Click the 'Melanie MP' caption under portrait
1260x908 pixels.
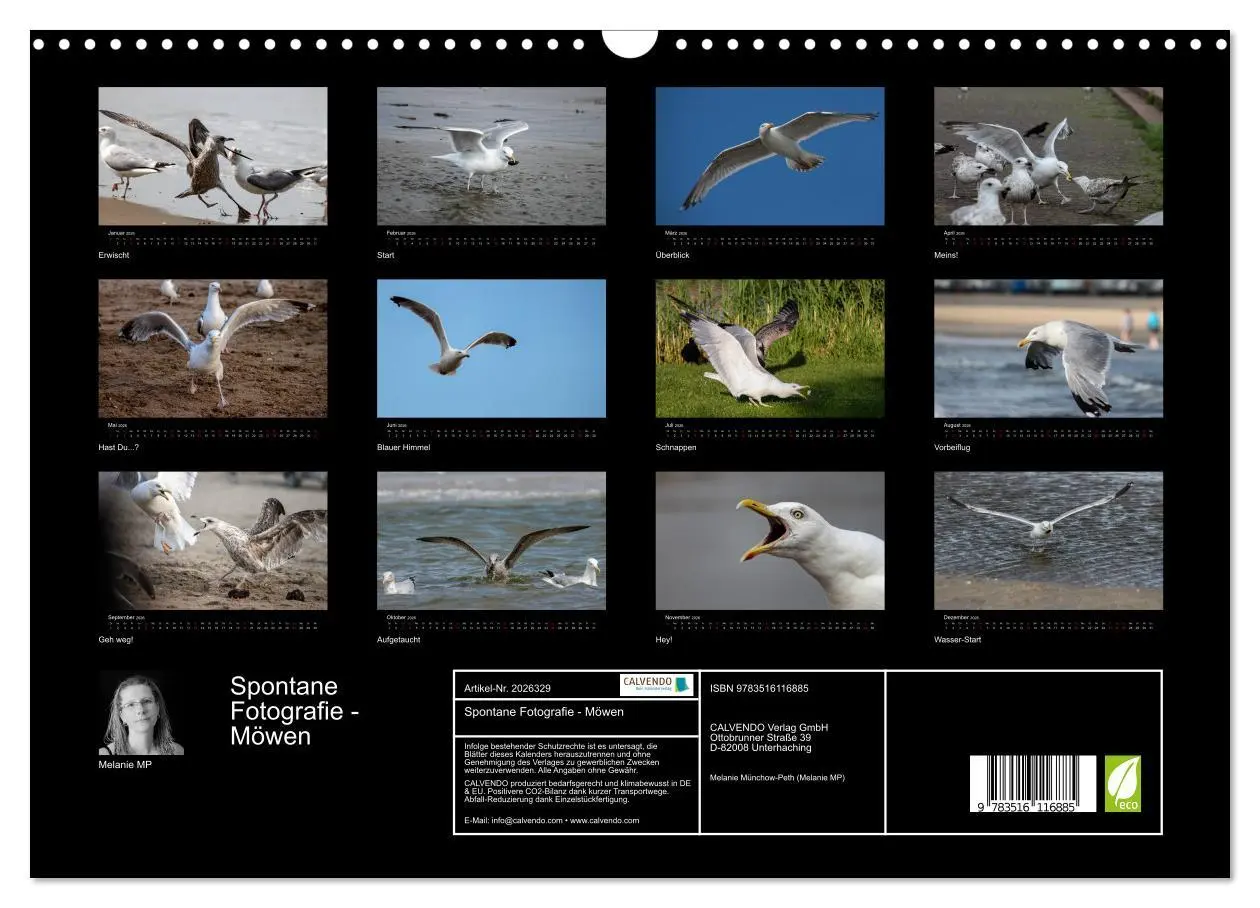pos(125,765)
